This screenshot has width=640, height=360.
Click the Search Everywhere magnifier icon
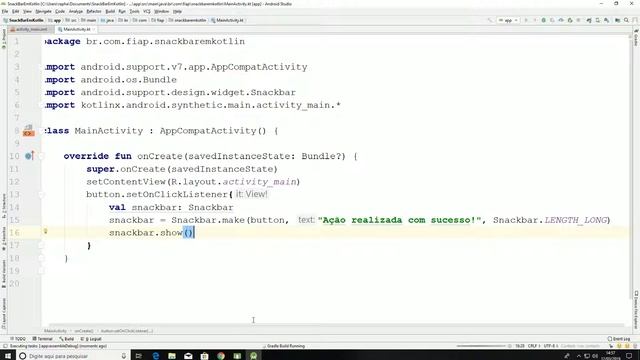point(627,20)
